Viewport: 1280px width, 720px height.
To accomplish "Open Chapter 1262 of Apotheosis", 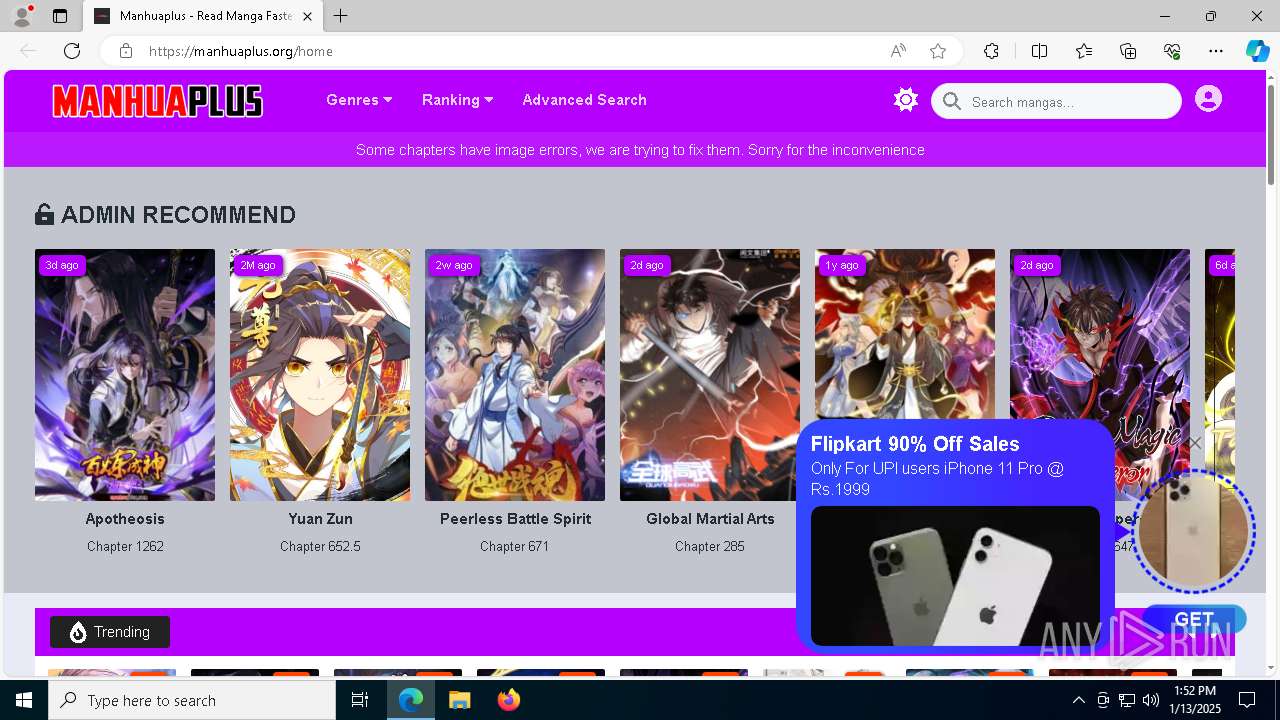I will pos(125,546).
